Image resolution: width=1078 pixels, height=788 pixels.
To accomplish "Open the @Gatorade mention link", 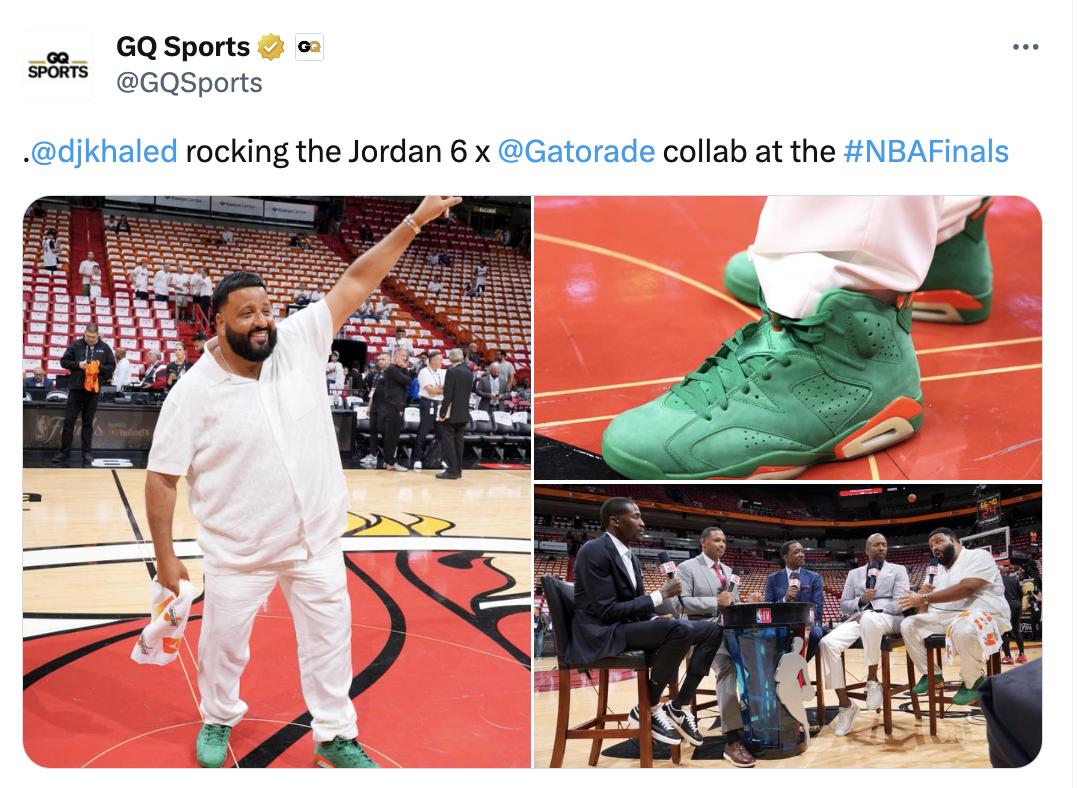I will coord(576,151).
